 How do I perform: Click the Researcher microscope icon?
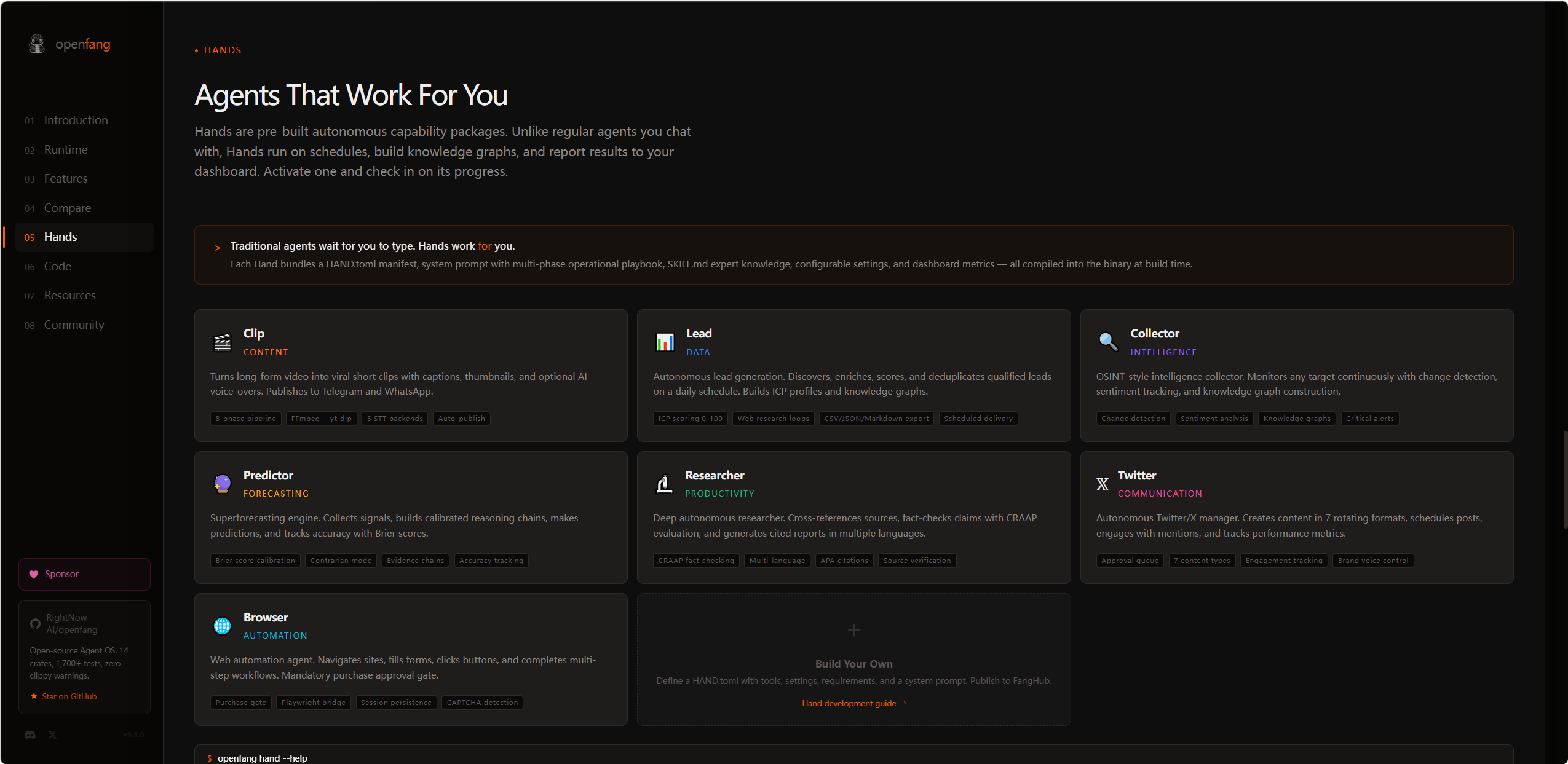(x=664, y=484)
